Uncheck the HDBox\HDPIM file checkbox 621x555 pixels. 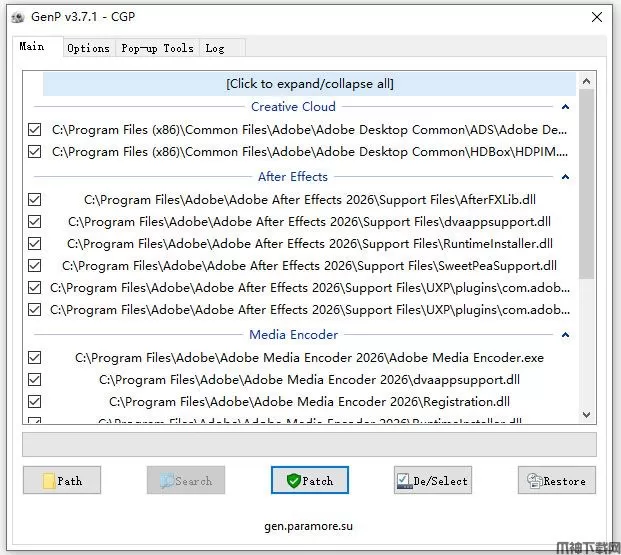tap(34, 151)
